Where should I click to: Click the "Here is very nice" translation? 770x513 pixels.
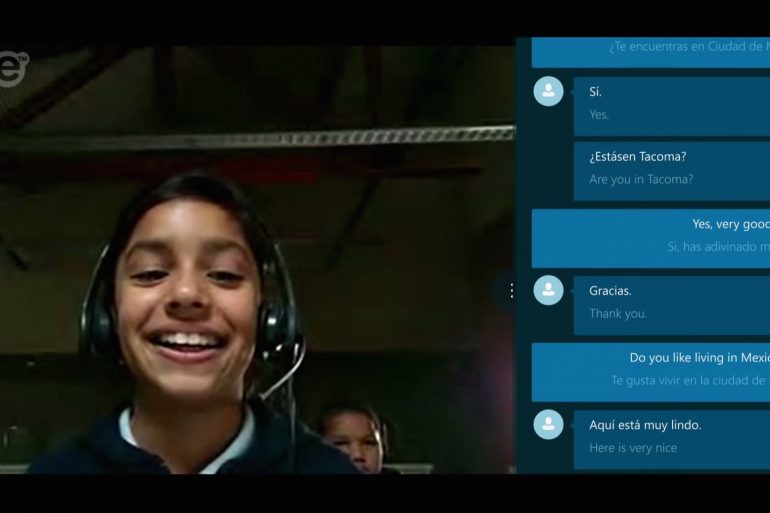click(x=633, y=448)
